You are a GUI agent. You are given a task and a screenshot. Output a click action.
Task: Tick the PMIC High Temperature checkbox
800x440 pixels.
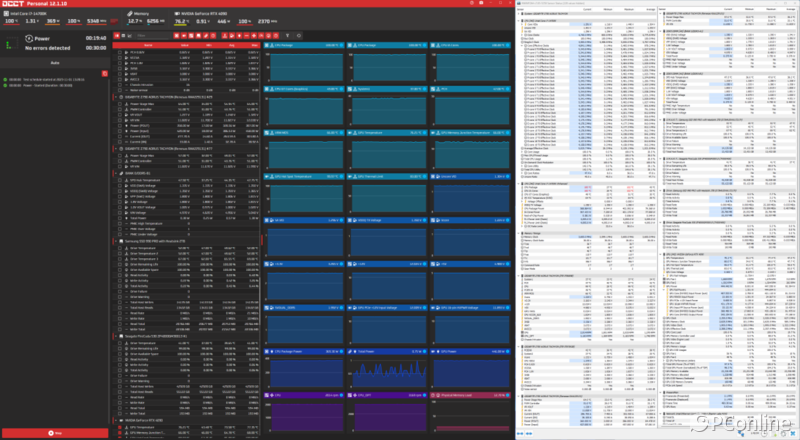(x=120, y=224)
